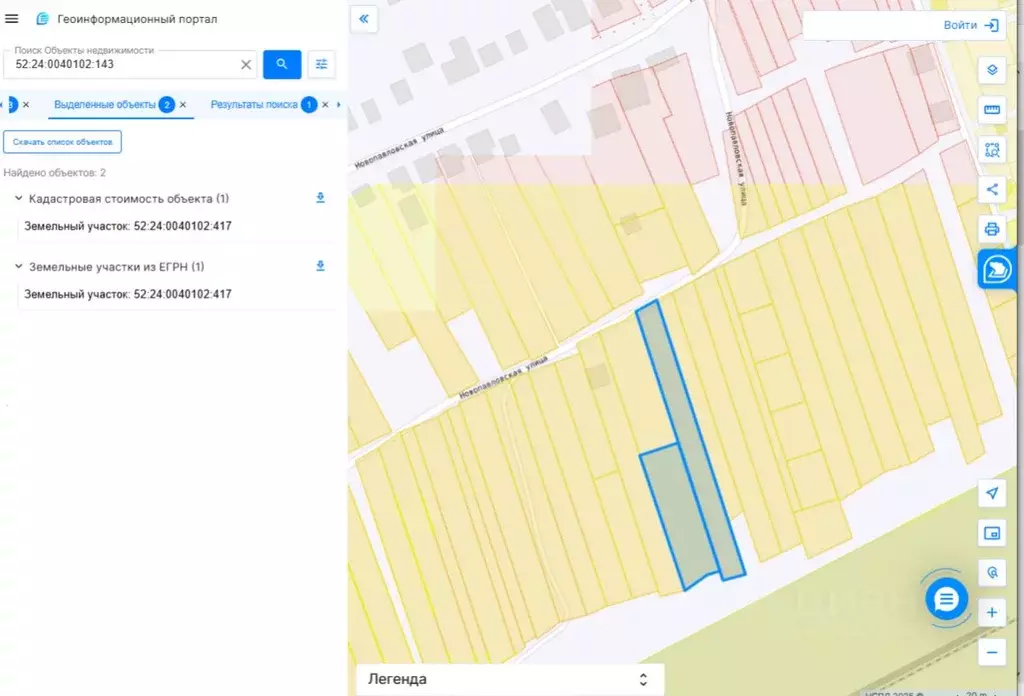
Task: Open the hamburger navigation menu
Action: pos(13,18)
